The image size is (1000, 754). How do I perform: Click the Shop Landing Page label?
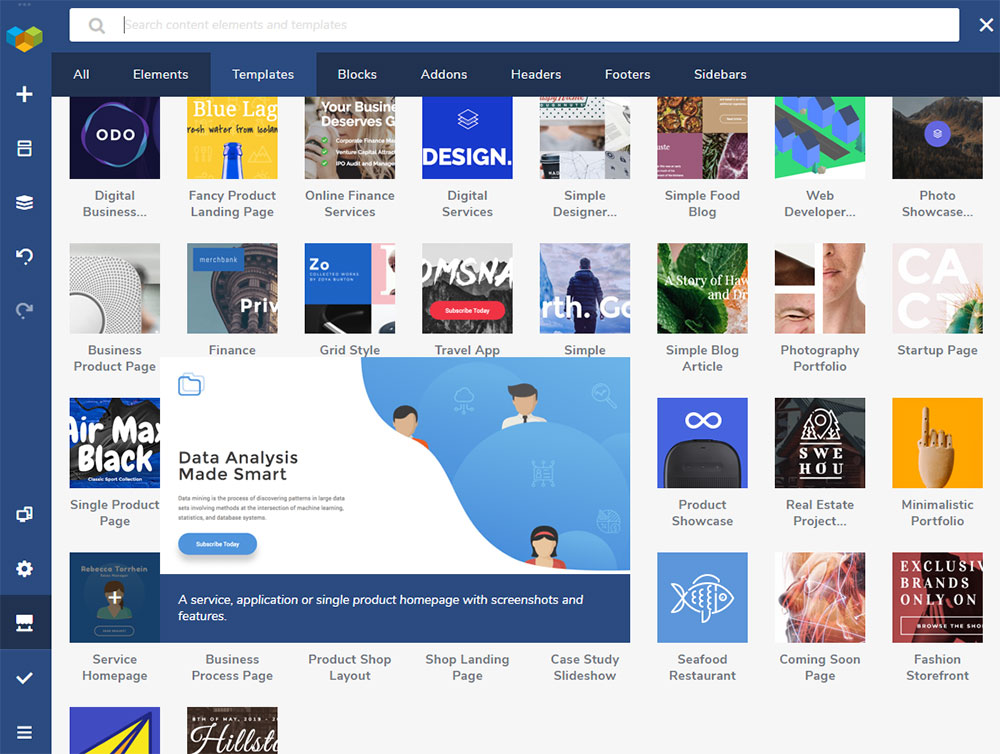pyautogui.click(x=467, y=667)
